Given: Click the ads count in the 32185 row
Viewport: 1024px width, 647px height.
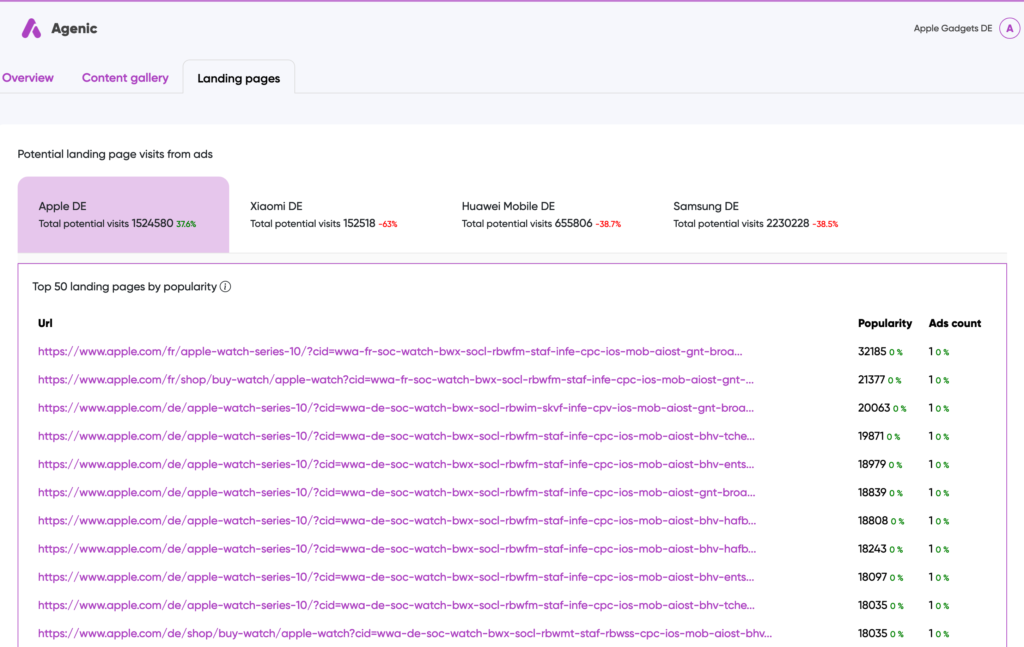Looking at the screenshot, I should [931, 351].
